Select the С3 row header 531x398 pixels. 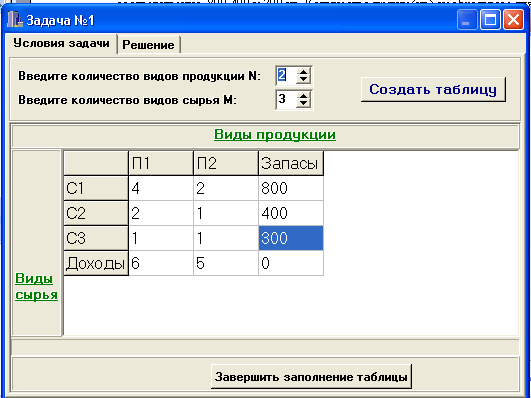click(96, 238)
